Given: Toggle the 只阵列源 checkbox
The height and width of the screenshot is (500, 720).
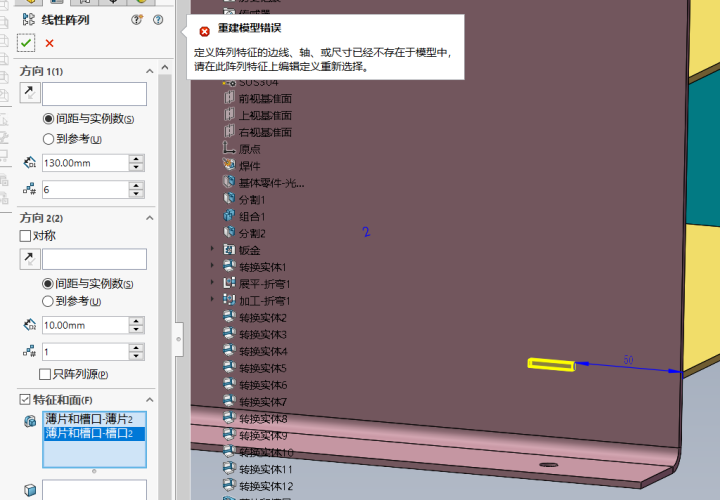Looking at the screenshot, I should [45, 374].
